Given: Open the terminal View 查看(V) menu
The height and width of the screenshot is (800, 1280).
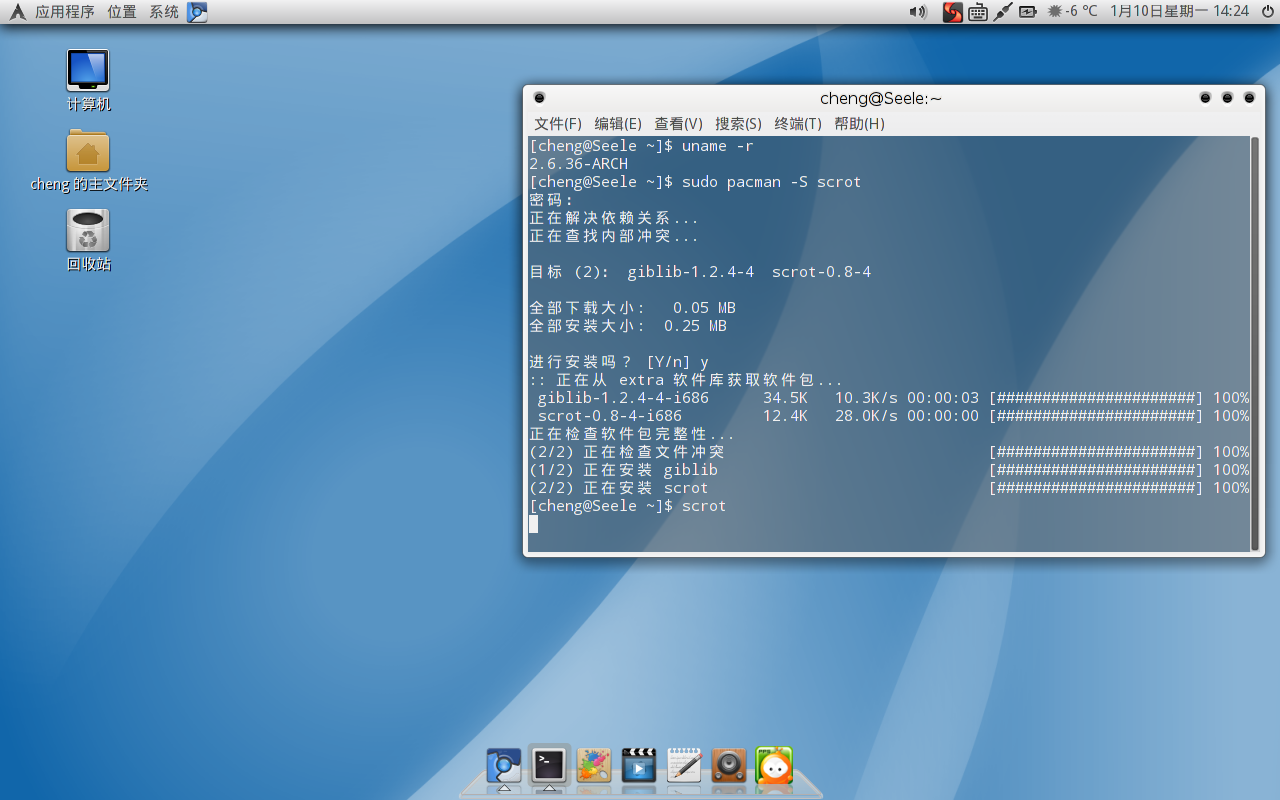Looking at the screenshot, I should pos(678,124).
